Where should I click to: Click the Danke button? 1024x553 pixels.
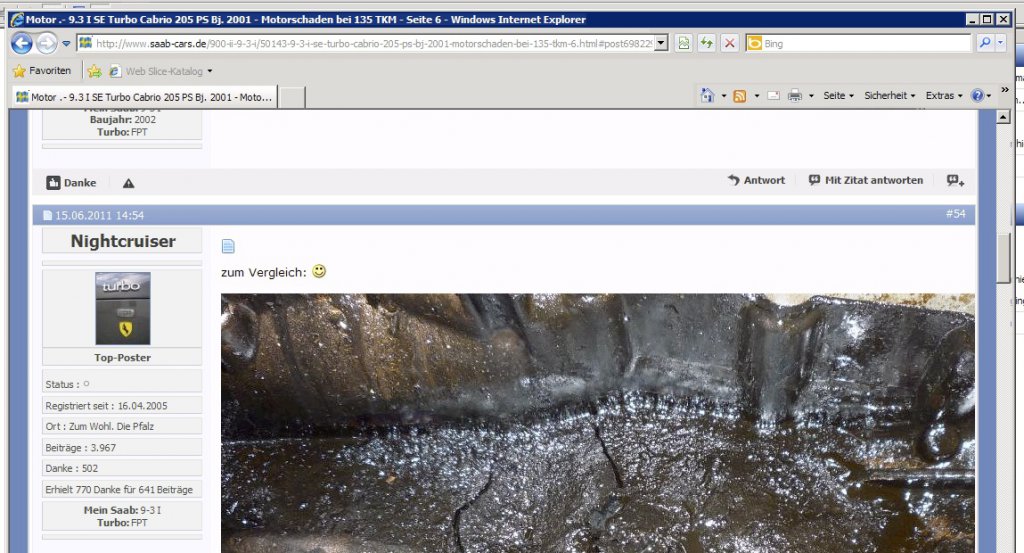71,183
